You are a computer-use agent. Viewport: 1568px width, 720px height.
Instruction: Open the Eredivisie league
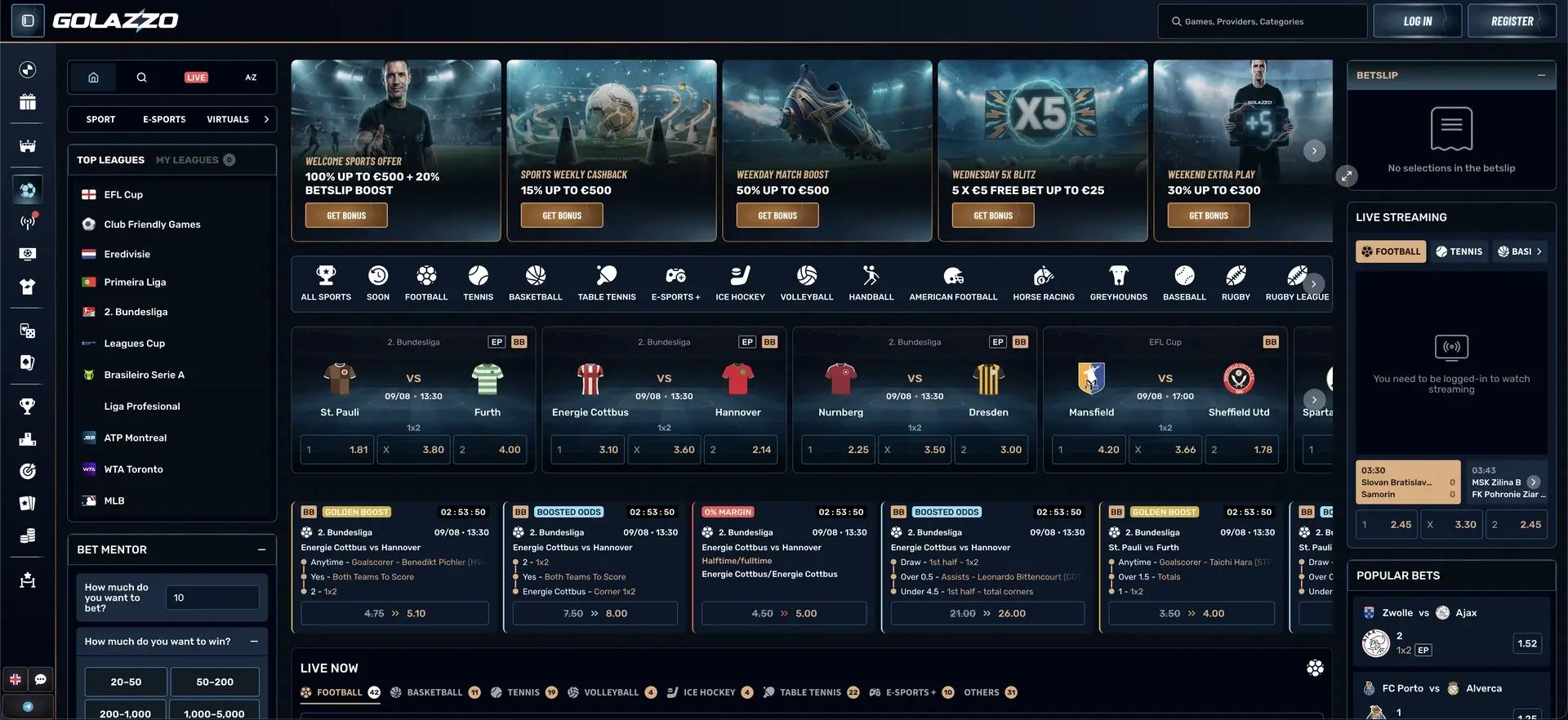[x=127, y=254]
